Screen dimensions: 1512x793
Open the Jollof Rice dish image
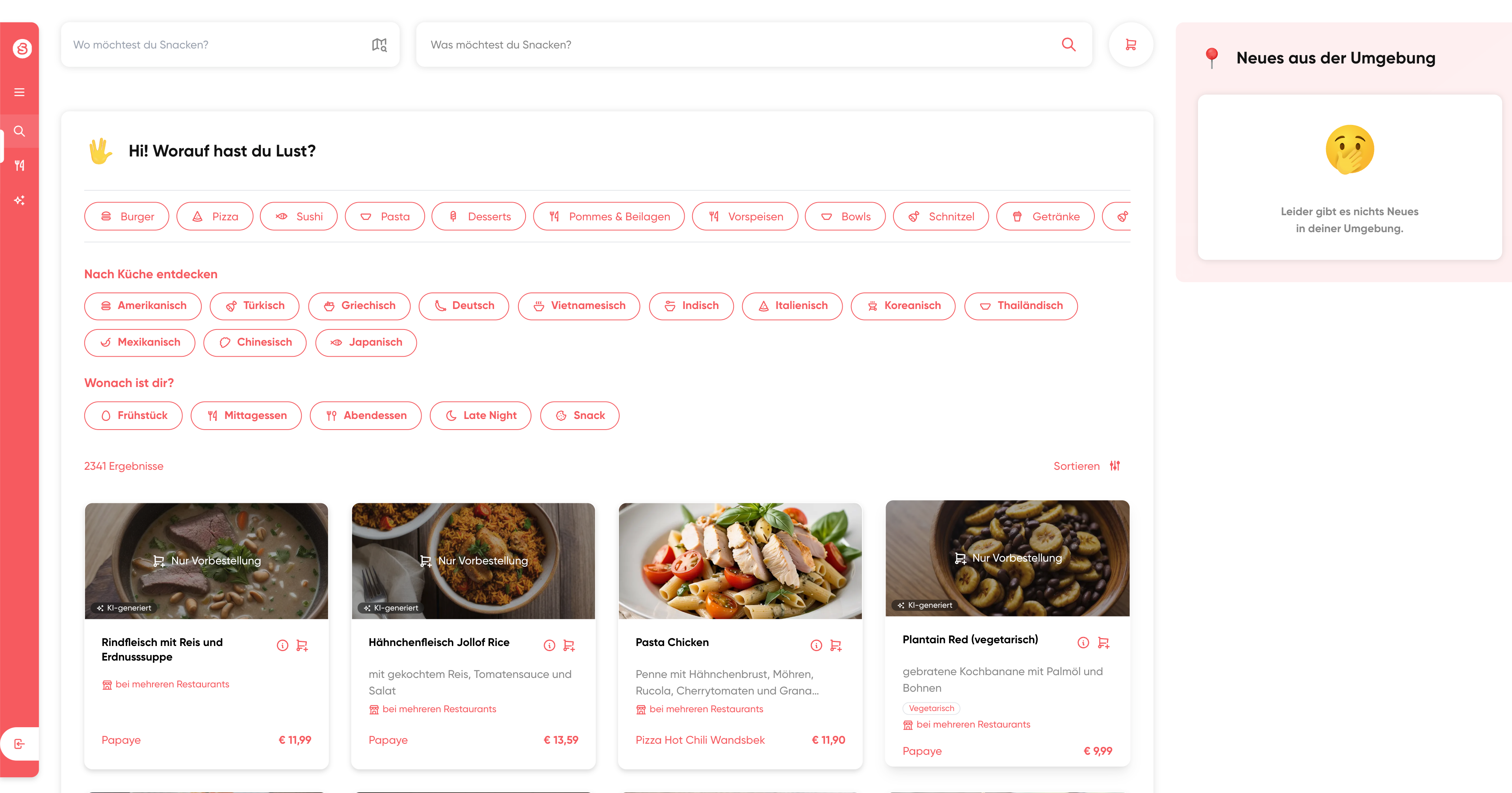473,560
